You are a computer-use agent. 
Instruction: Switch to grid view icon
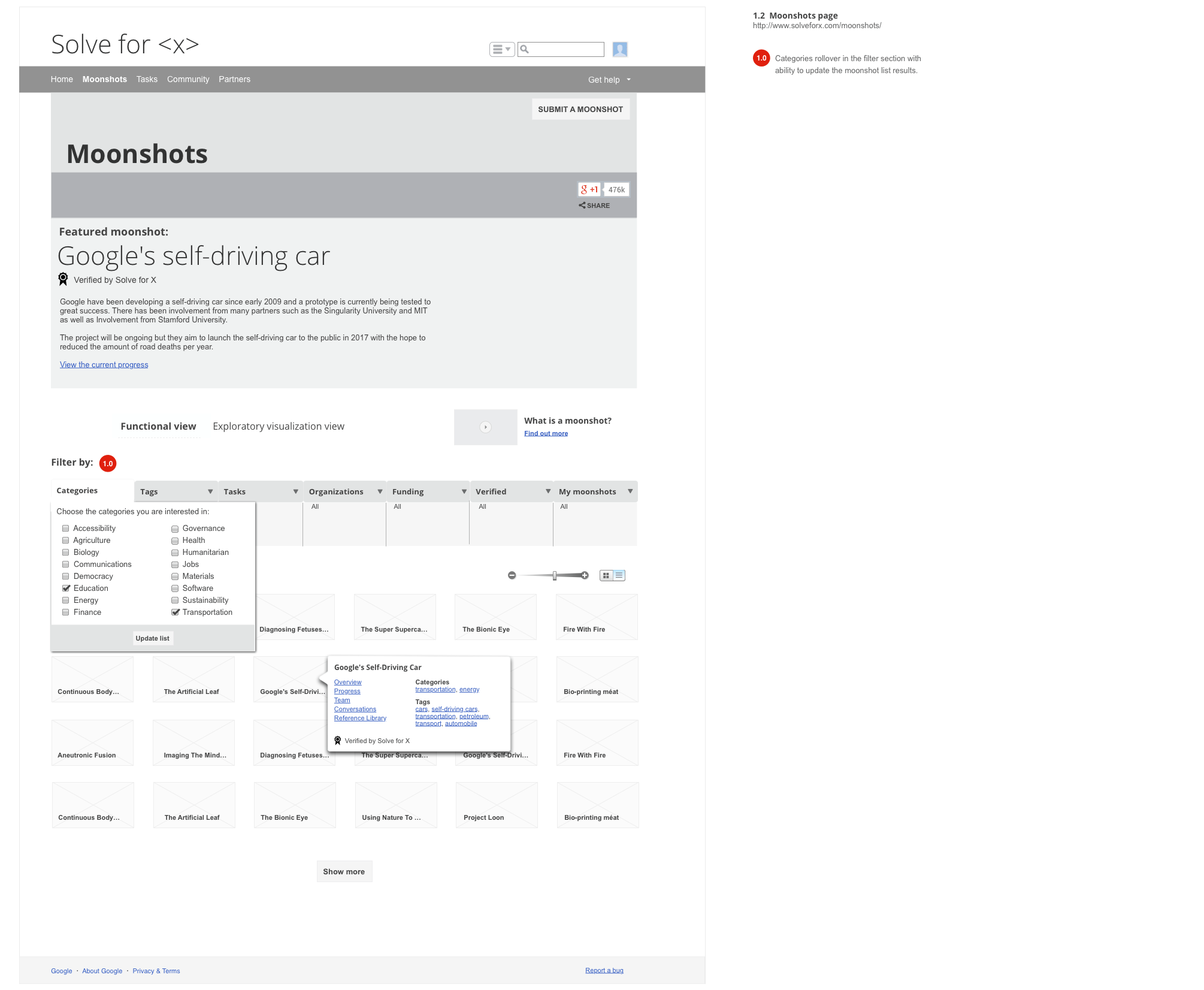606,575
